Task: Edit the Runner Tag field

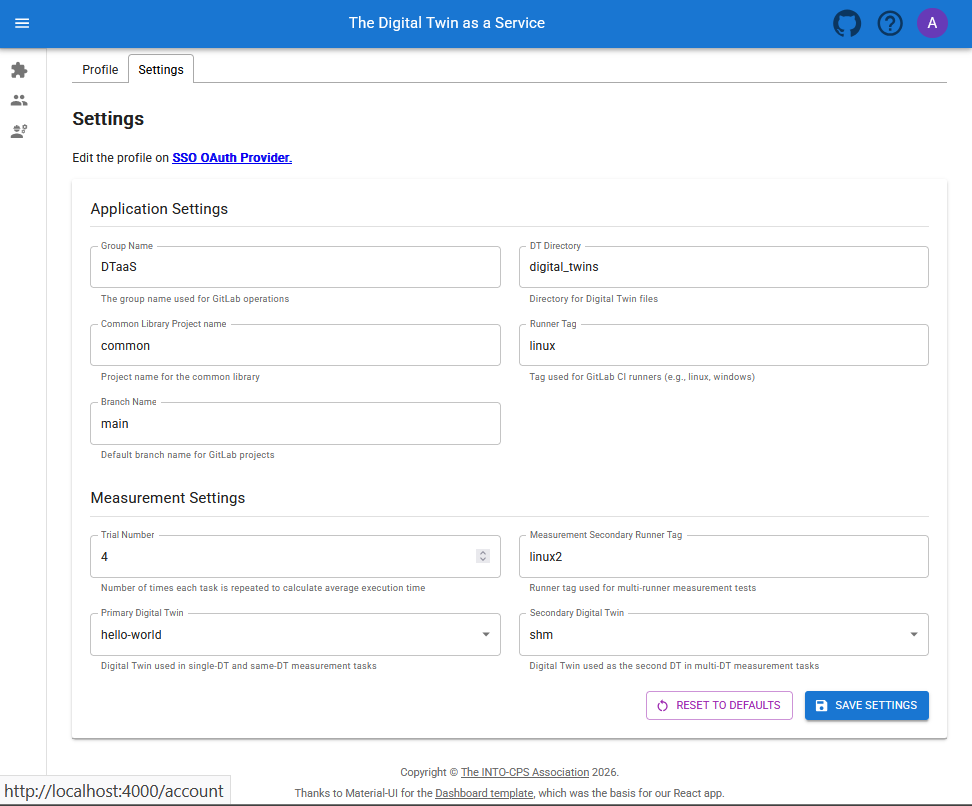Action: (723, 345)
